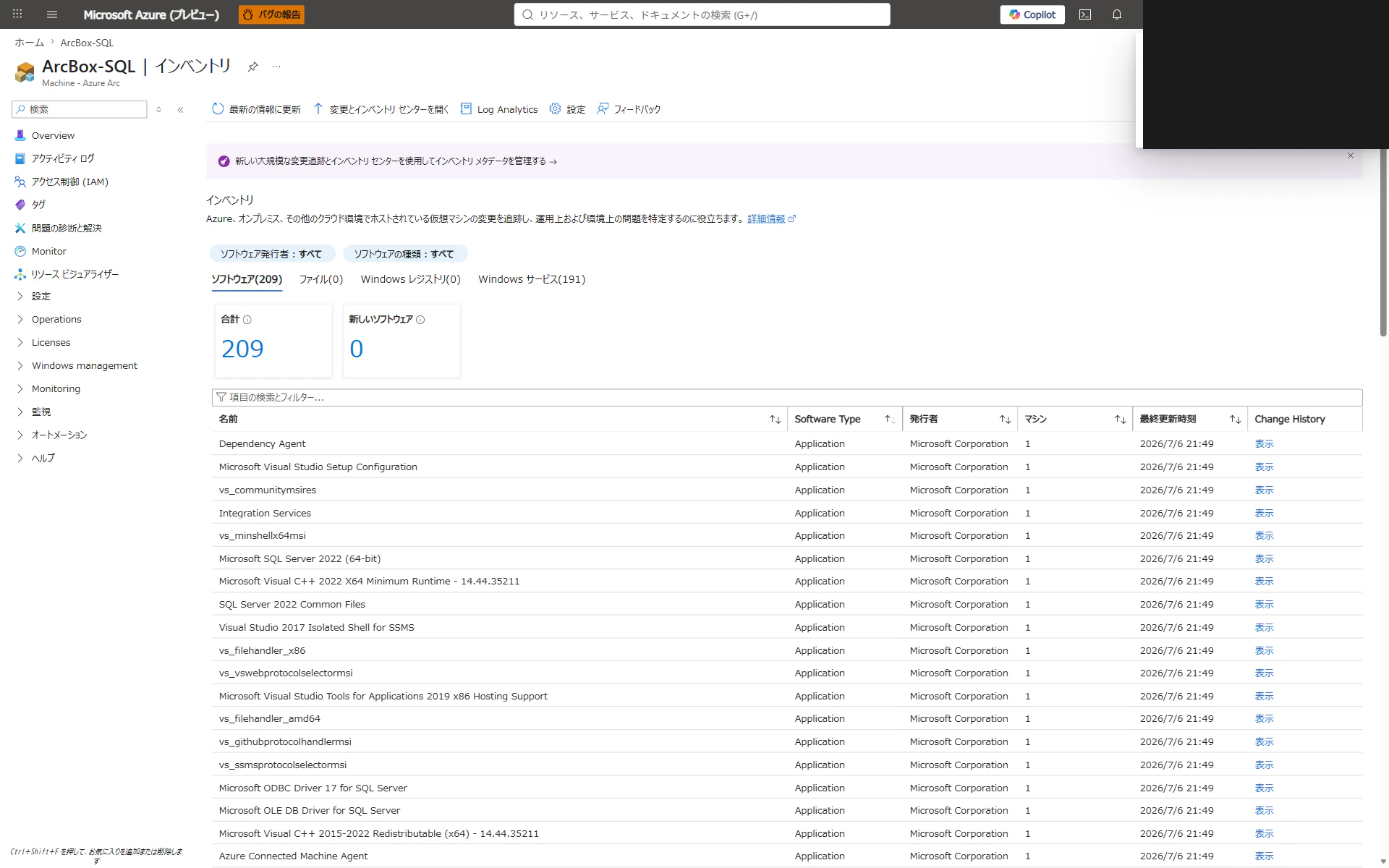Open Monitor in the sidebar

[48, 251]
